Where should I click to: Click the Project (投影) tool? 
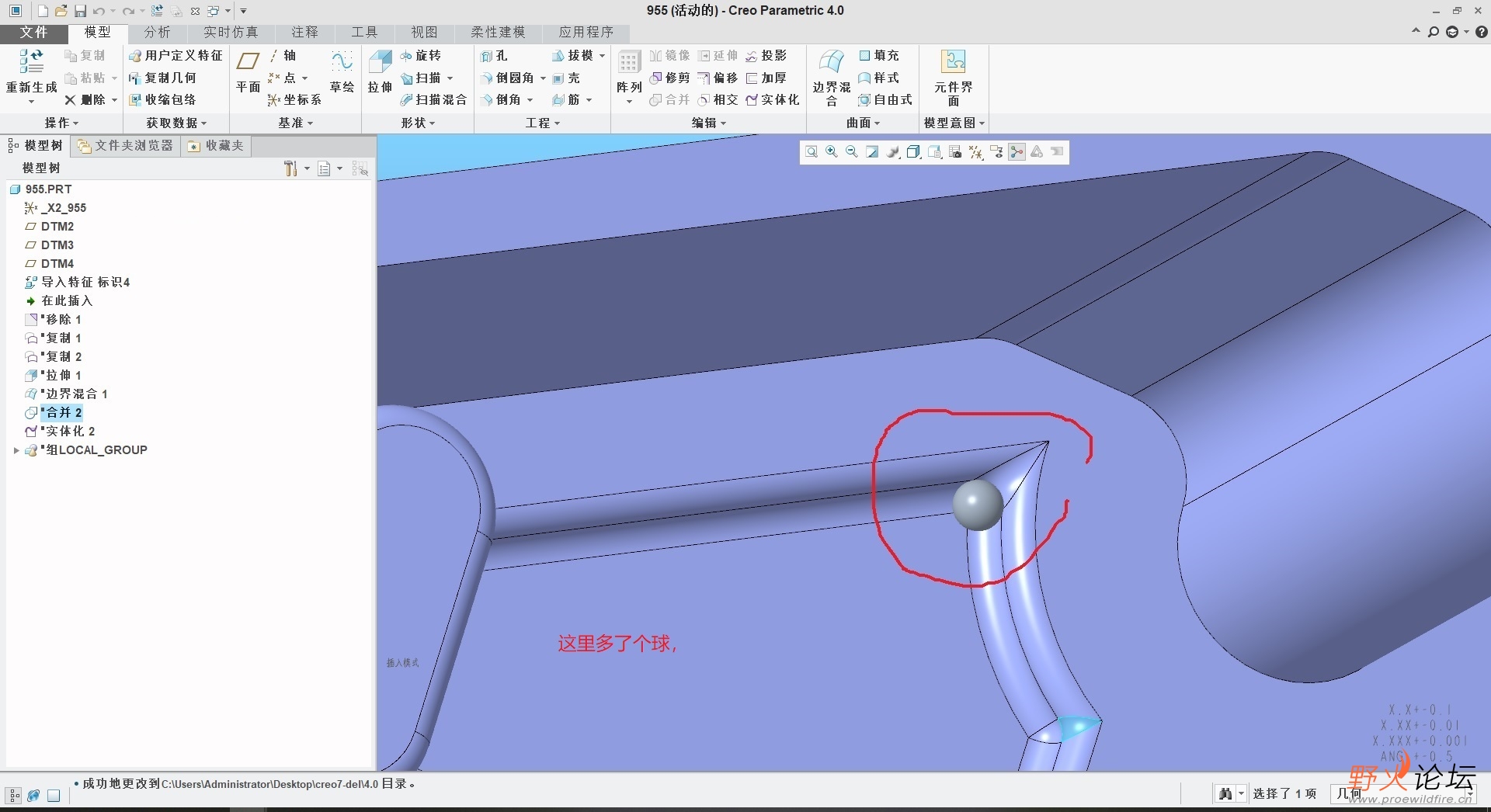[766, 56]
